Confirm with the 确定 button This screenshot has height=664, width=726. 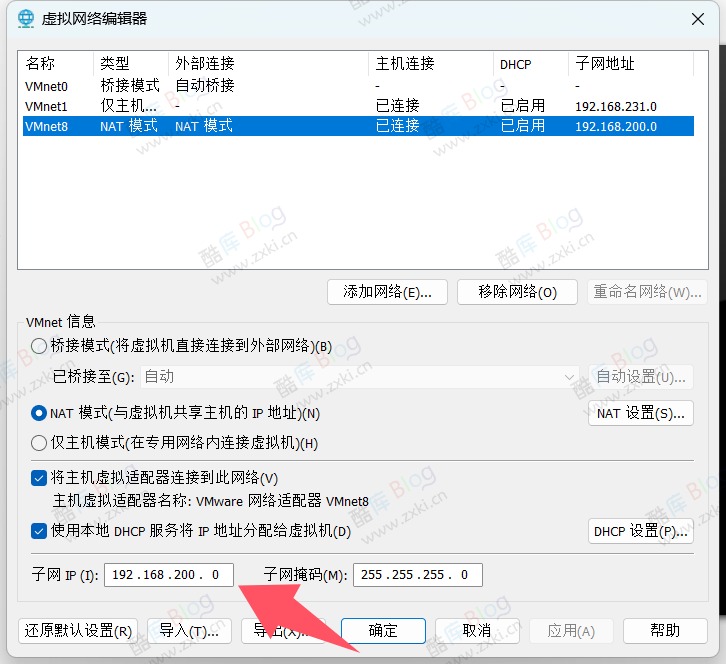click(x=383, y=631)
